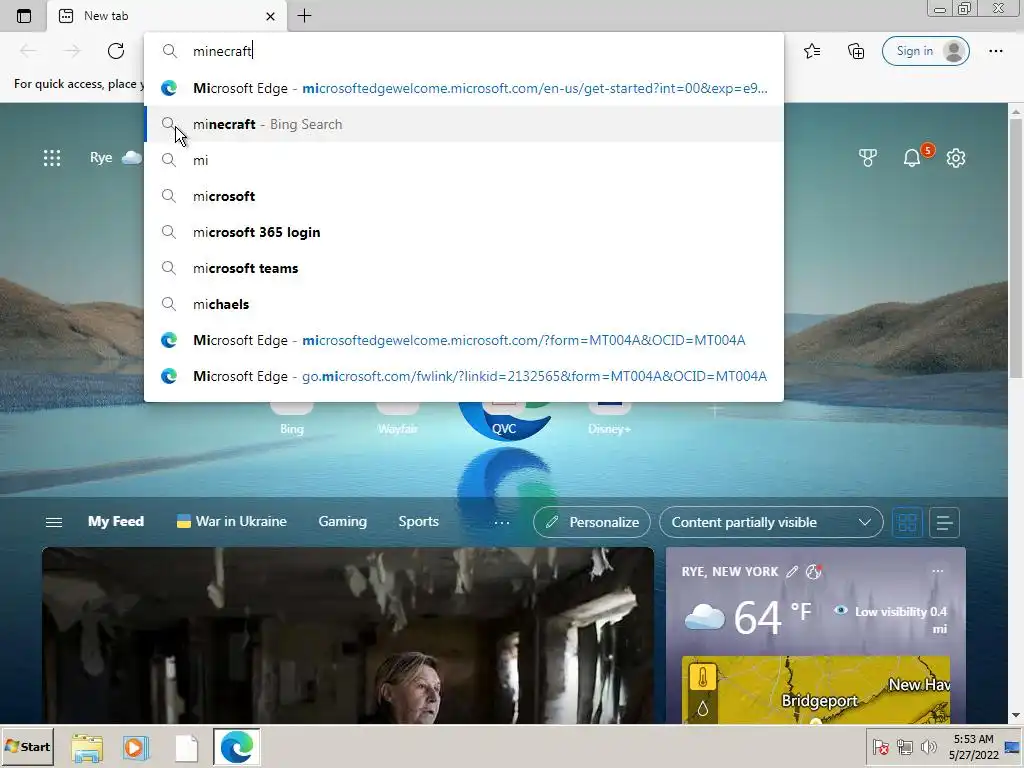The image size is (1024, 768).
Task: Choose 'microsoft 365 login' suggestion
Action: pyautogui.click(x=464, y=232)
